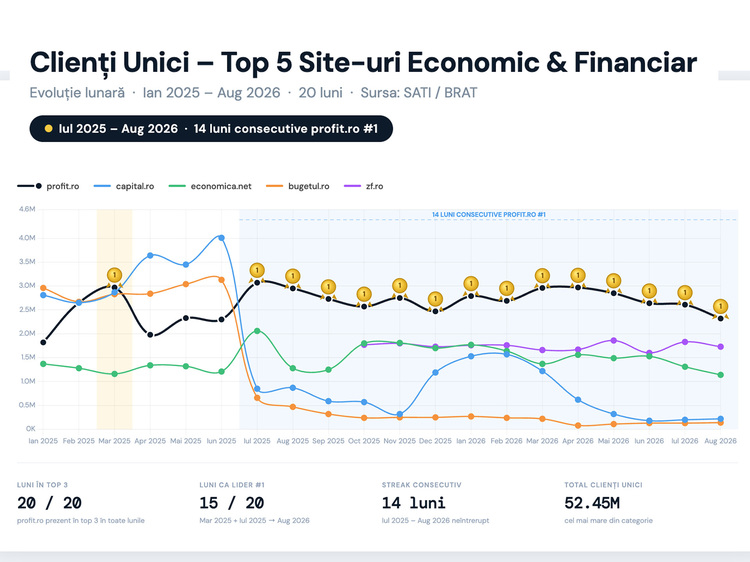This screenshot has height=562, width=750.
Task: Click the zf.ro legend entry
Action: point(364,186)
